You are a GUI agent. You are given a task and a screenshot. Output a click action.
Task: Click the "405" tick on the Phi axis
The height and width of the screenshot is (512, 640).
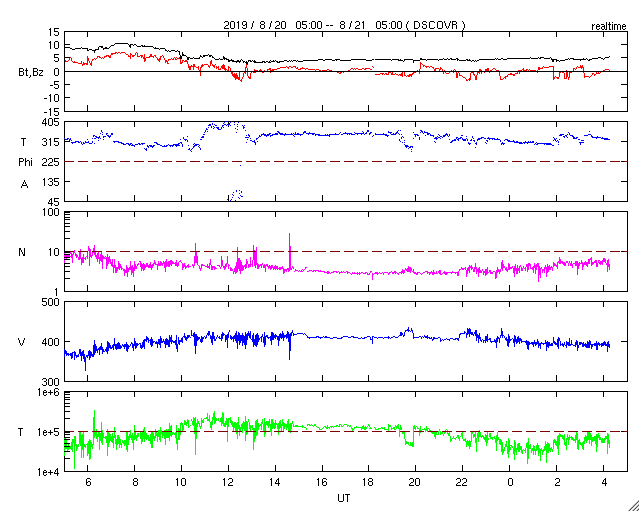pyautogui.click(x=51, y=122)
